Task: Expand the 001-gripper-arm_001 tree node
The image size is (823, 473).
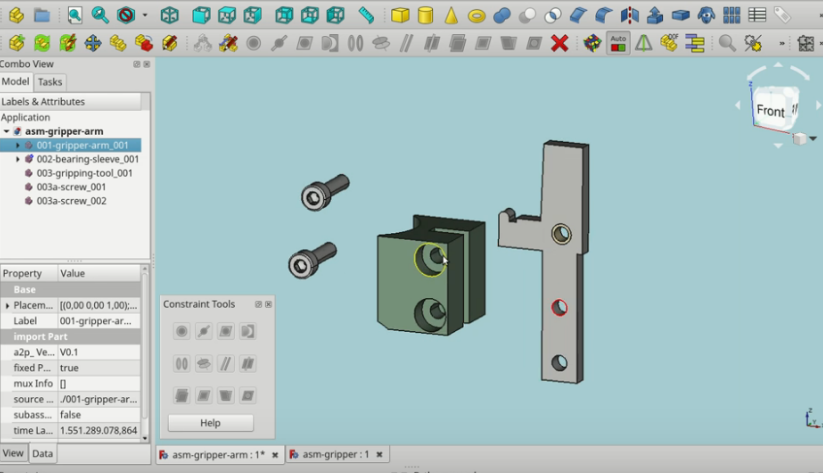Action: coord(17,145)
